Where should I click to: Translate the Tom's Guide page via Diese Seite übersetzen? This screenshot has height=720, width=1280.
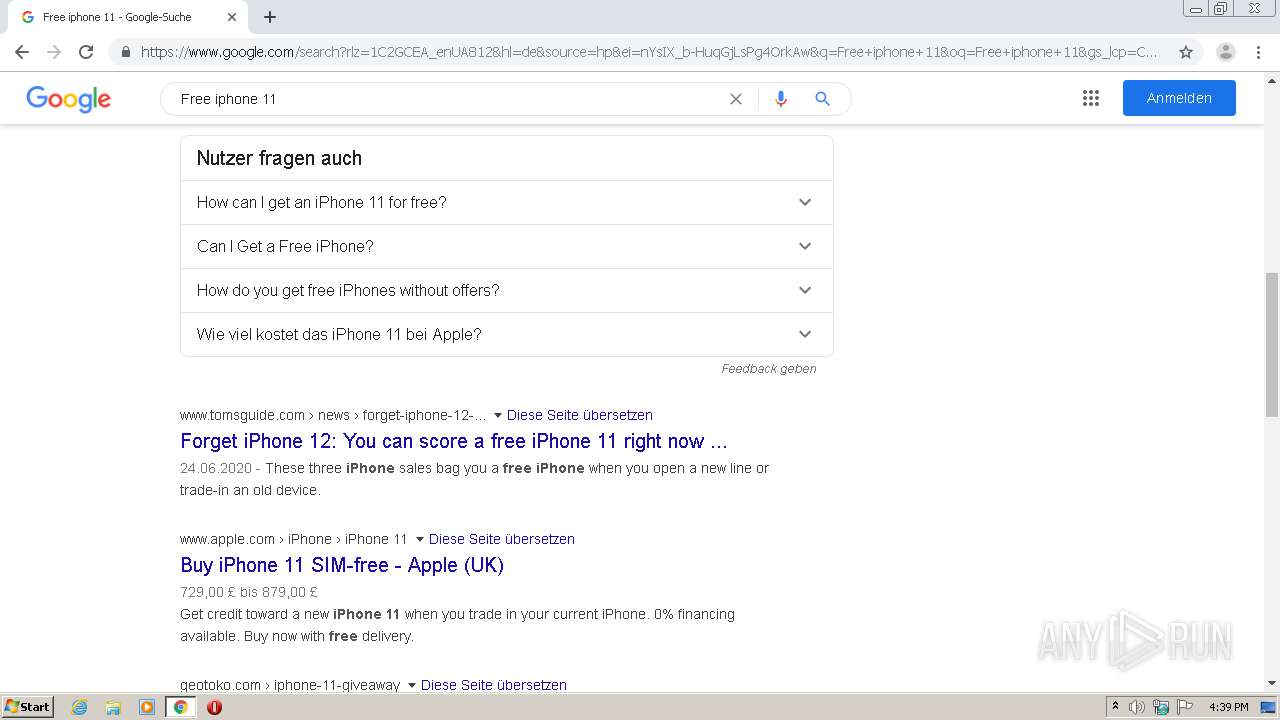point(579,415)
